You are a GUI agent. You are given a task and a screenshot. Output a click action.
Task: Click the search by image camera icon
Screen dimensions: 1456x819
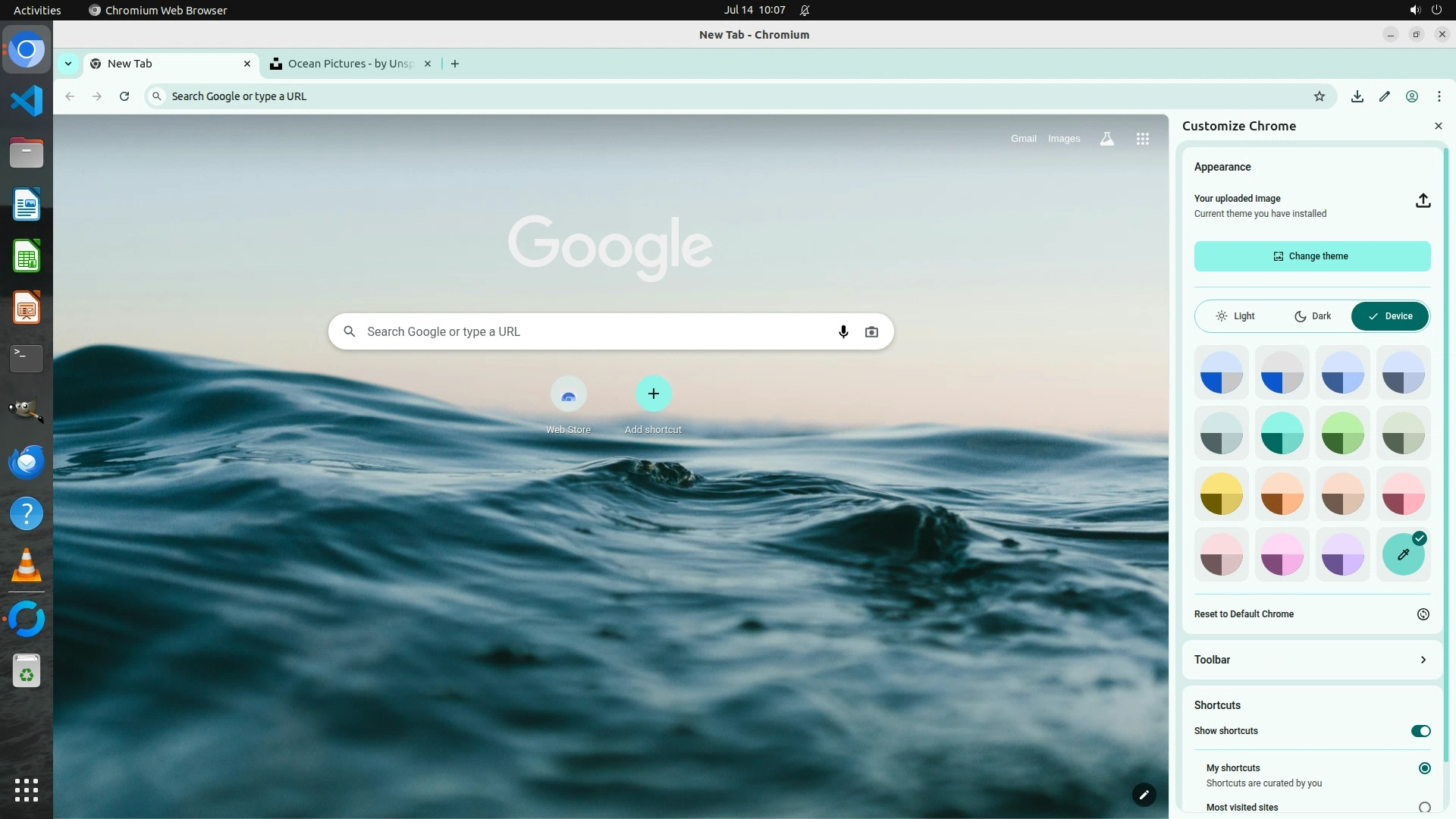tap(871, 332)
